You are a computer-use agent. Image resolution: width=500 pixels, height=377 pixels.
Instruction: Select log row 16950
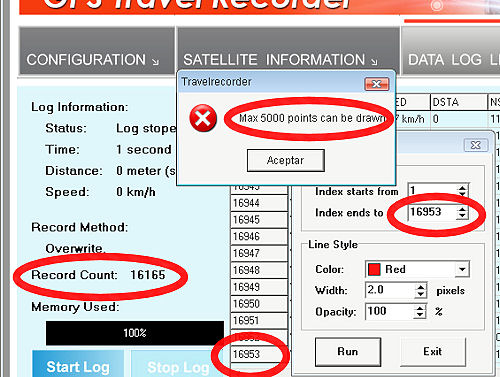(259, 304)
